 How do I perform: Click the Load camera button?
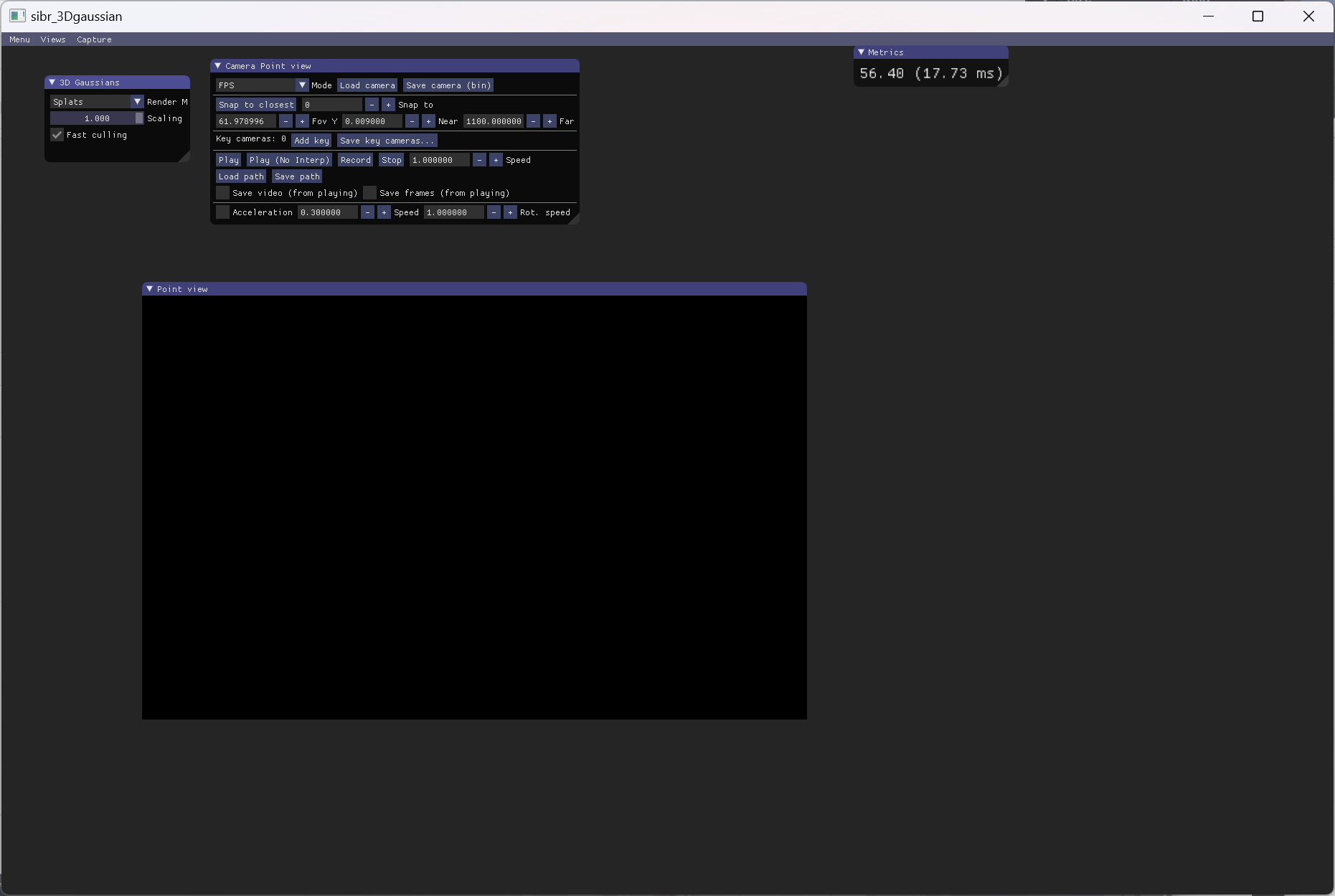pos(367,85)
